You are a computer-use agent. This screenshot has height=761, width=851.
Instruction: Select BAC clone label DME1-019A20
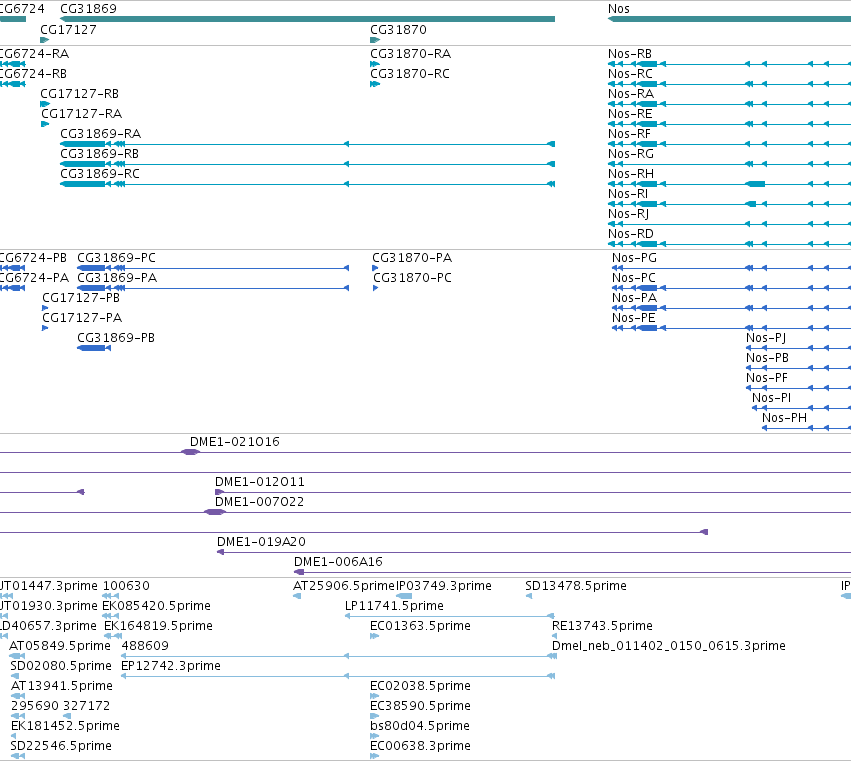tap(261, 542)
